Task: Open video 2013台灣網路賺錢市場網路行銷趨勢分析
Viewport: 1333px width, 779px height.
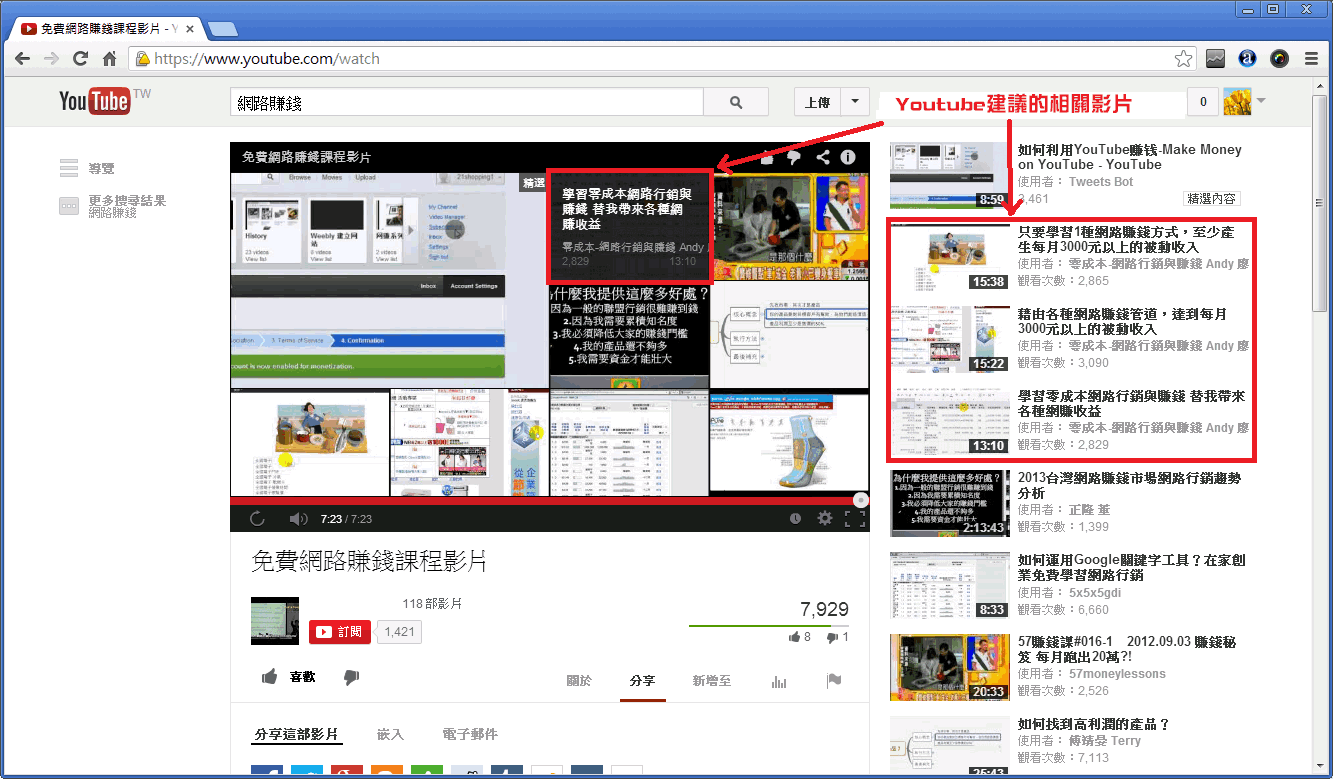Action: 1129,486
